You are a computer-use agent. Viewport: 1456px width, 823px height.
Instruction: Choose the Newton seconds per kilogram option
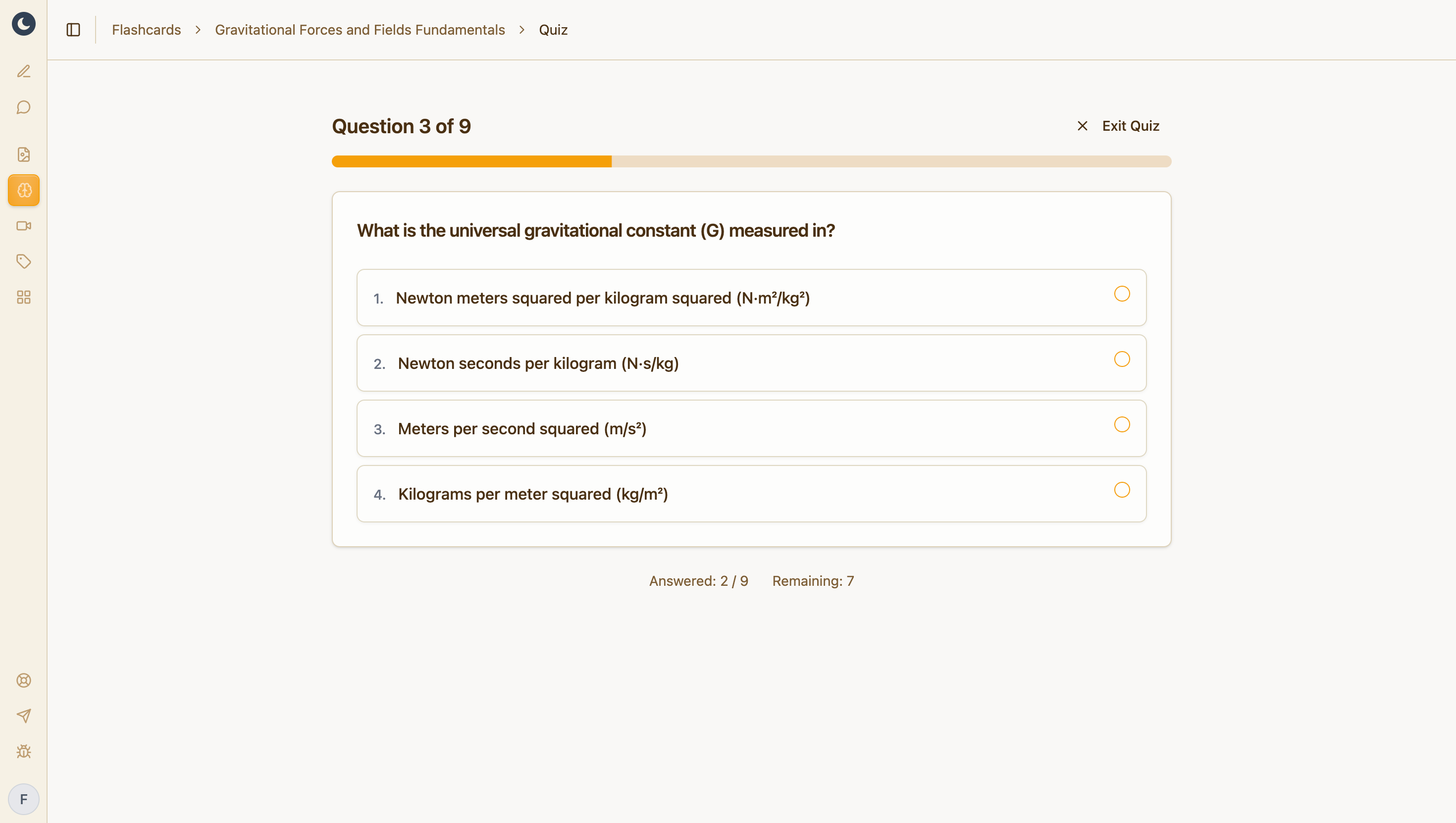pyautogui.click(x=752, y=363)
